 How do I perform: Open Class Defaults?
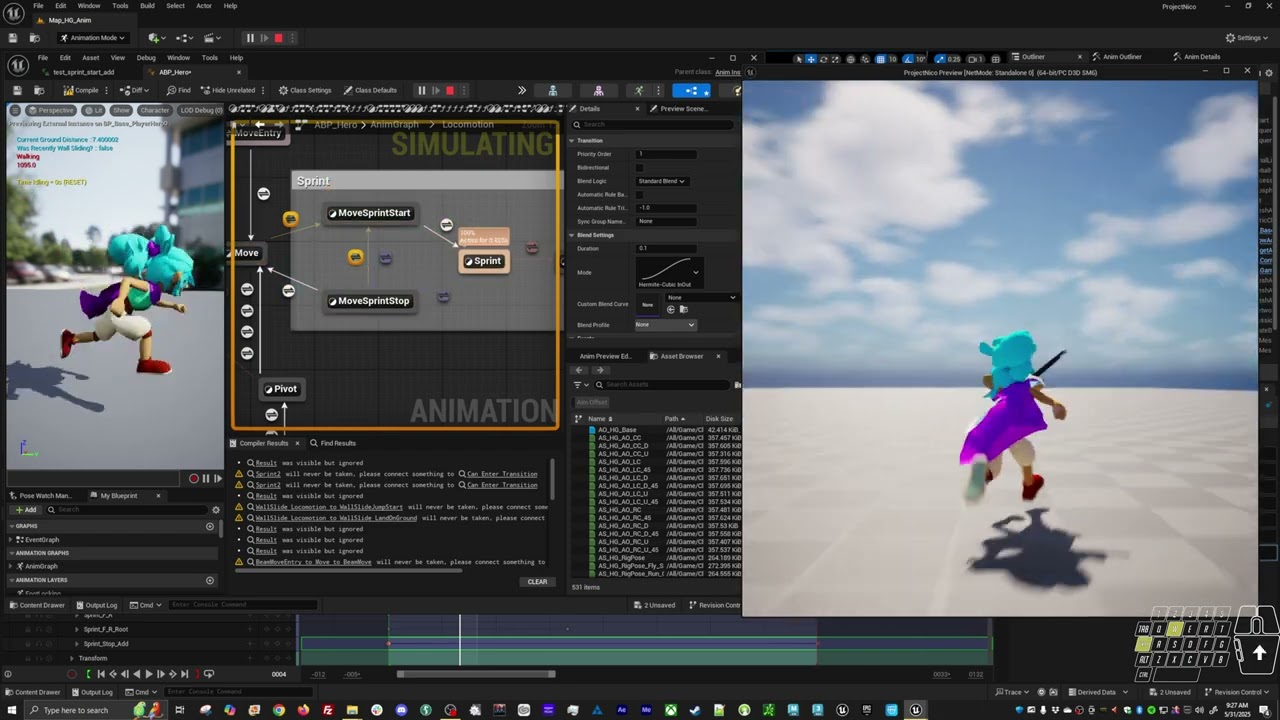point(371,90)
